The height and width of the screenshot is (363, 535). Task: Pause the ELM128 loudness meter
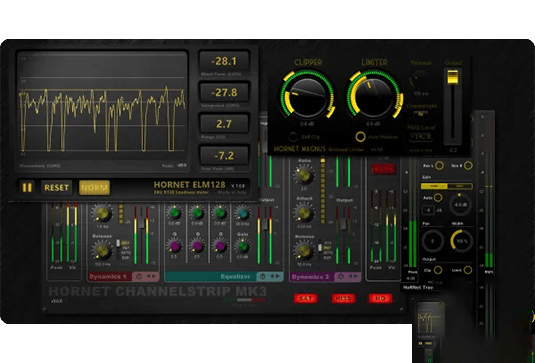27,187
